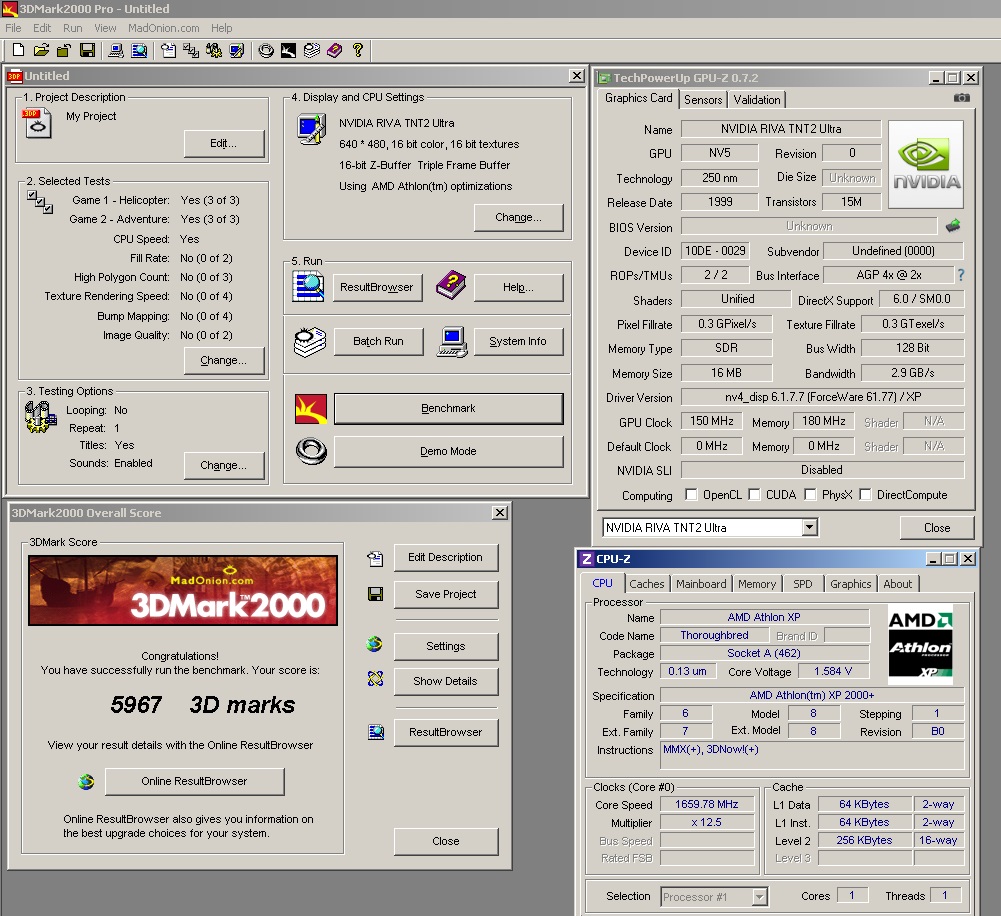Click Change in Selected Tests section
The image size is (1001, 916).
(223, 361)
